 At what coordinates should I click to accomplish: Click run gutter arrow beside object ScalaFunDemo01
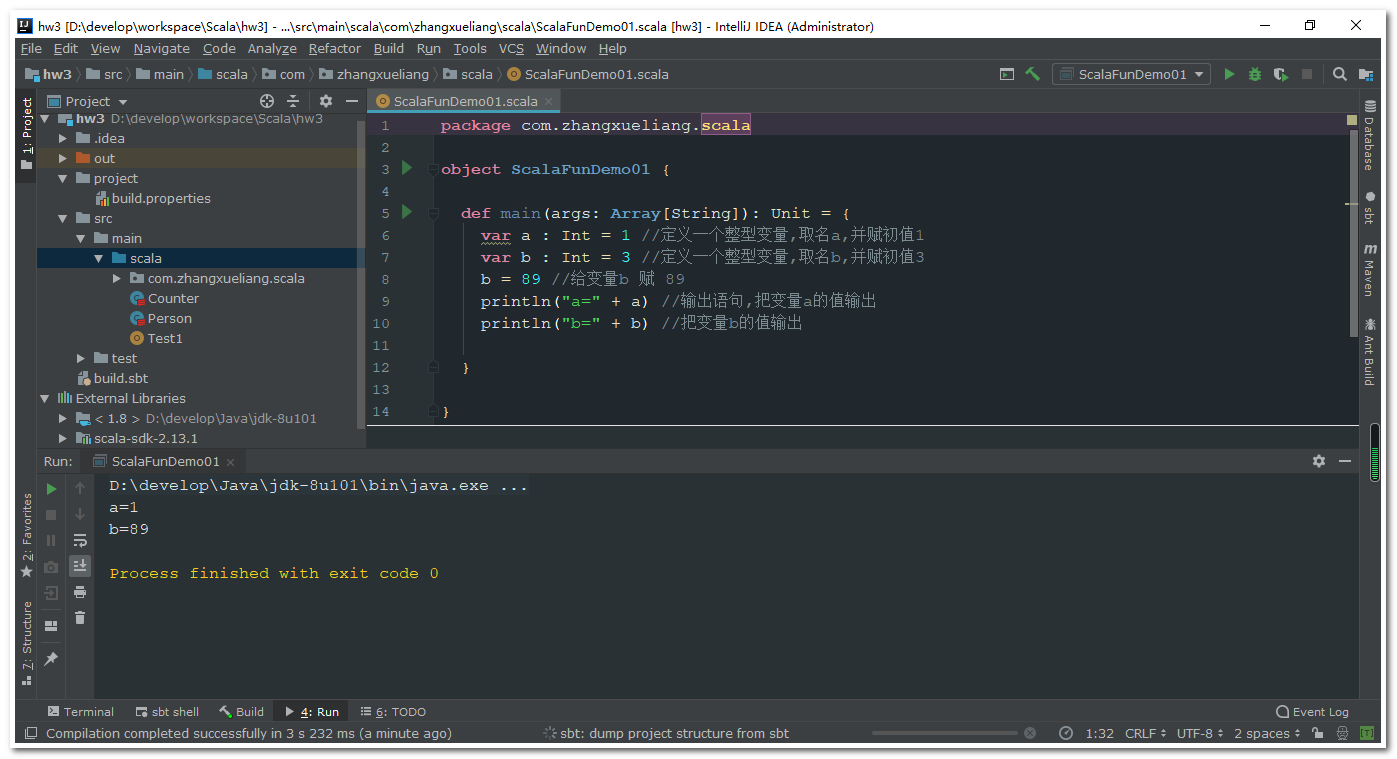[x=407, y=168]
